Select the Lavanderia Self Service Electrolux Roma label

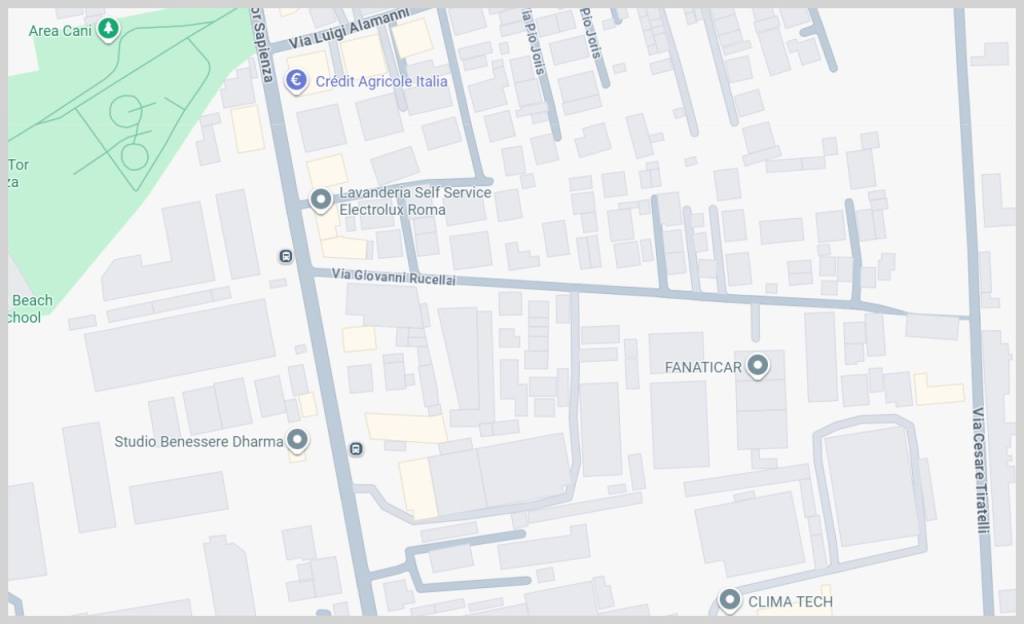[x=415, y=201]
